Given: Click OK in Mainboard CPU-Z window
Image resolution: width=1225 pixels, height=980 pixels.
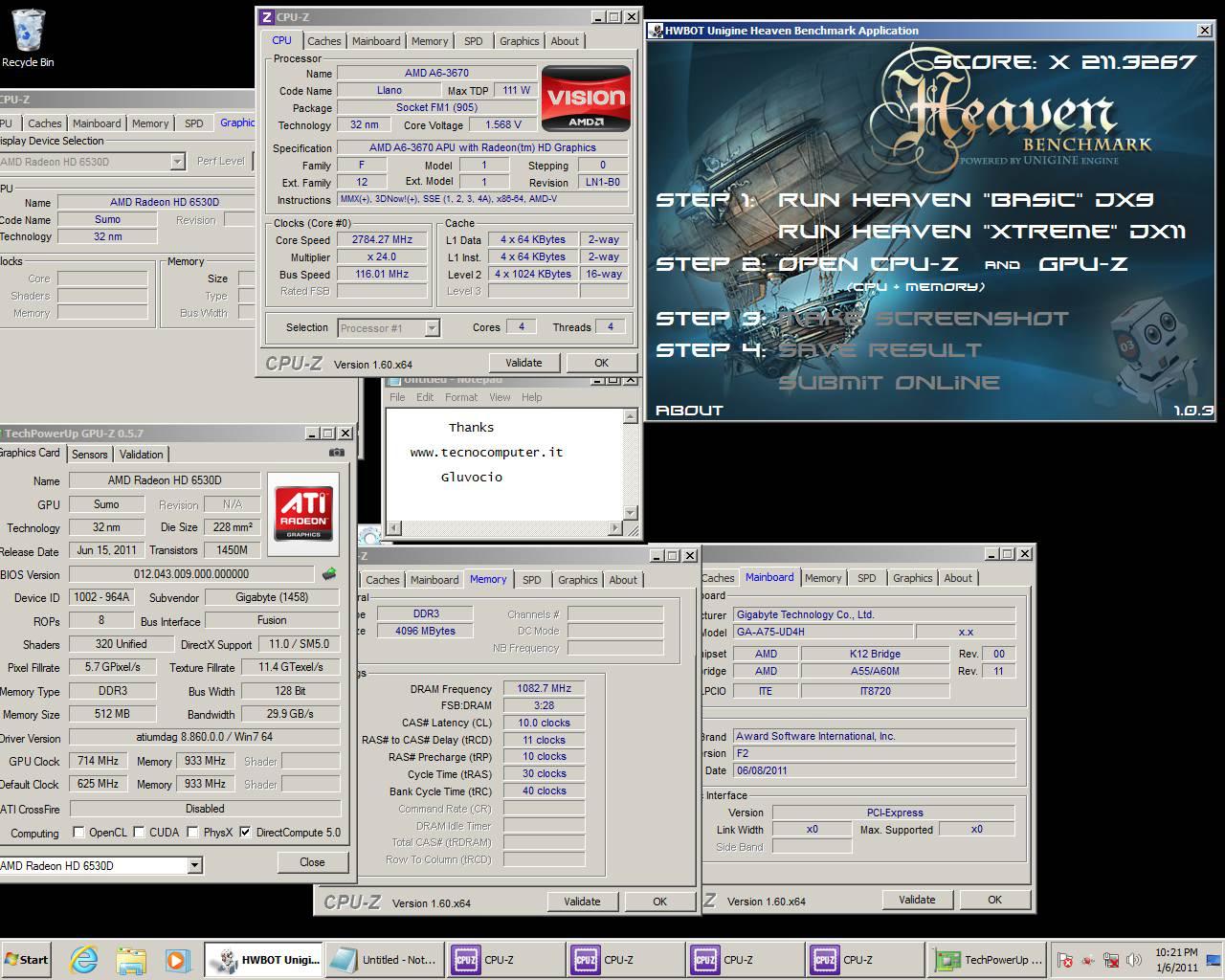Looking at the screenshot, I should coord(994,900).
